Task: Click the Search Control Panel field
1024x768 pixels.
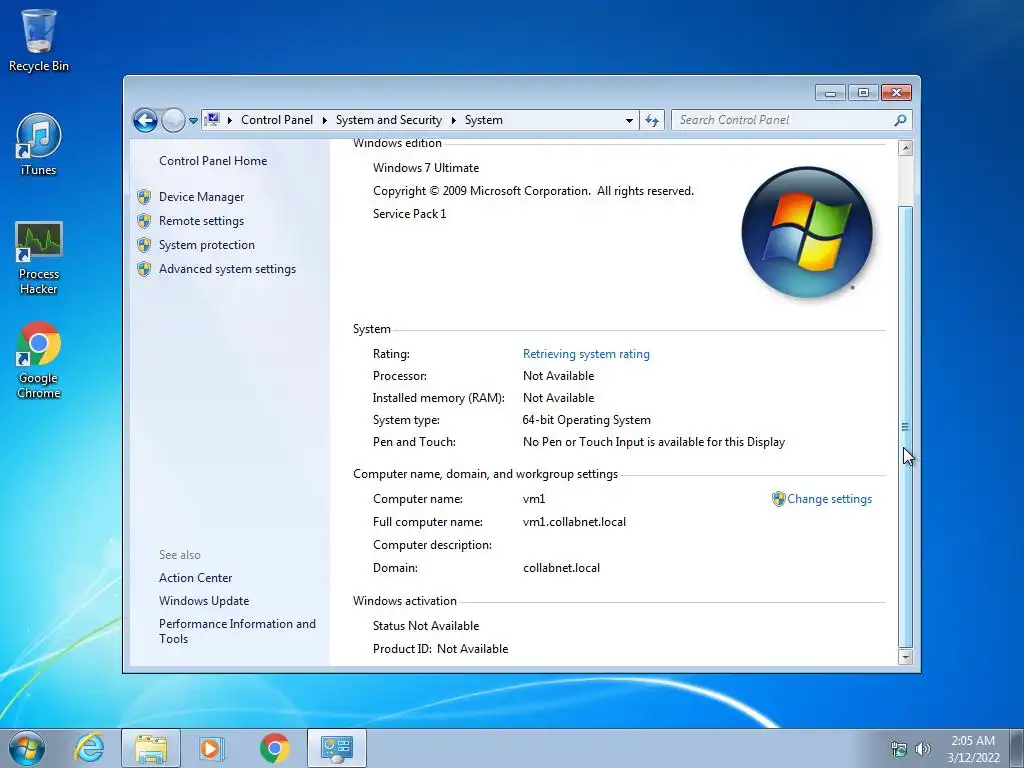Action: 792,120
